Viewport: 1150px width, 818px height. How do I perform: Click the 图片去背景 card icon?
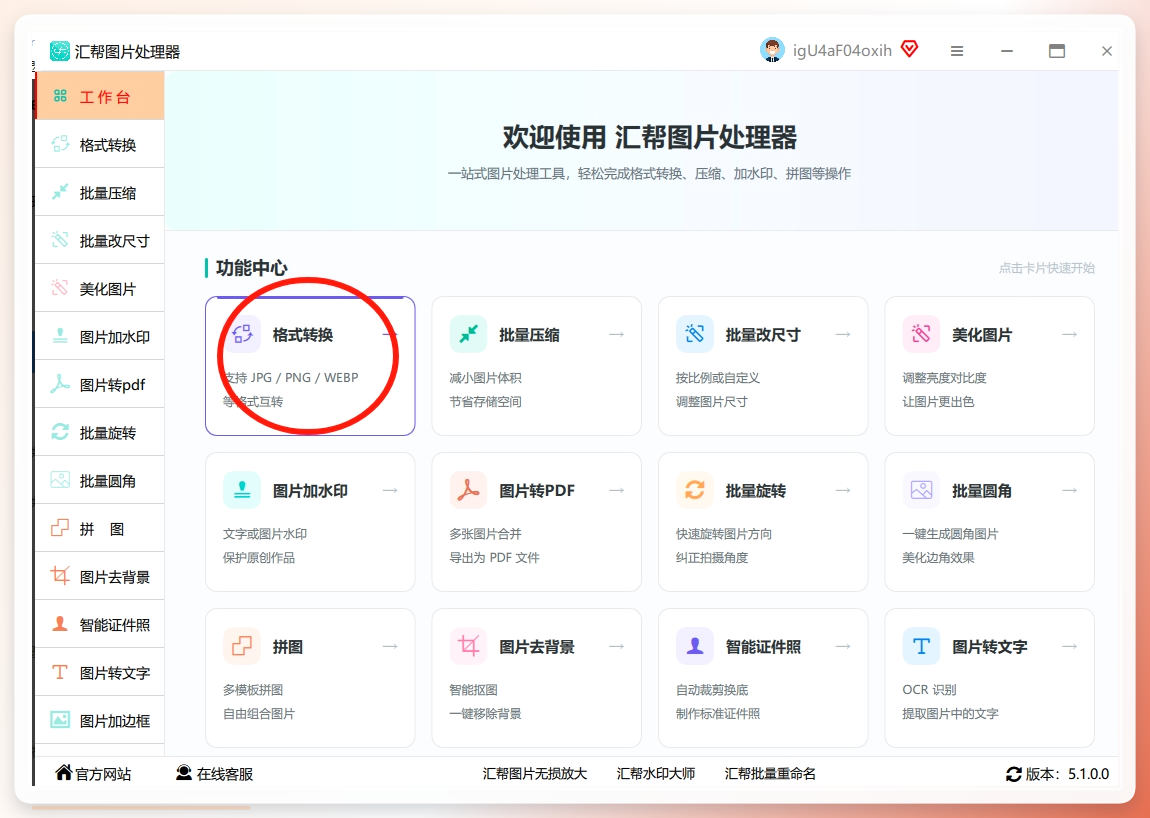click(x=468, y=646)
